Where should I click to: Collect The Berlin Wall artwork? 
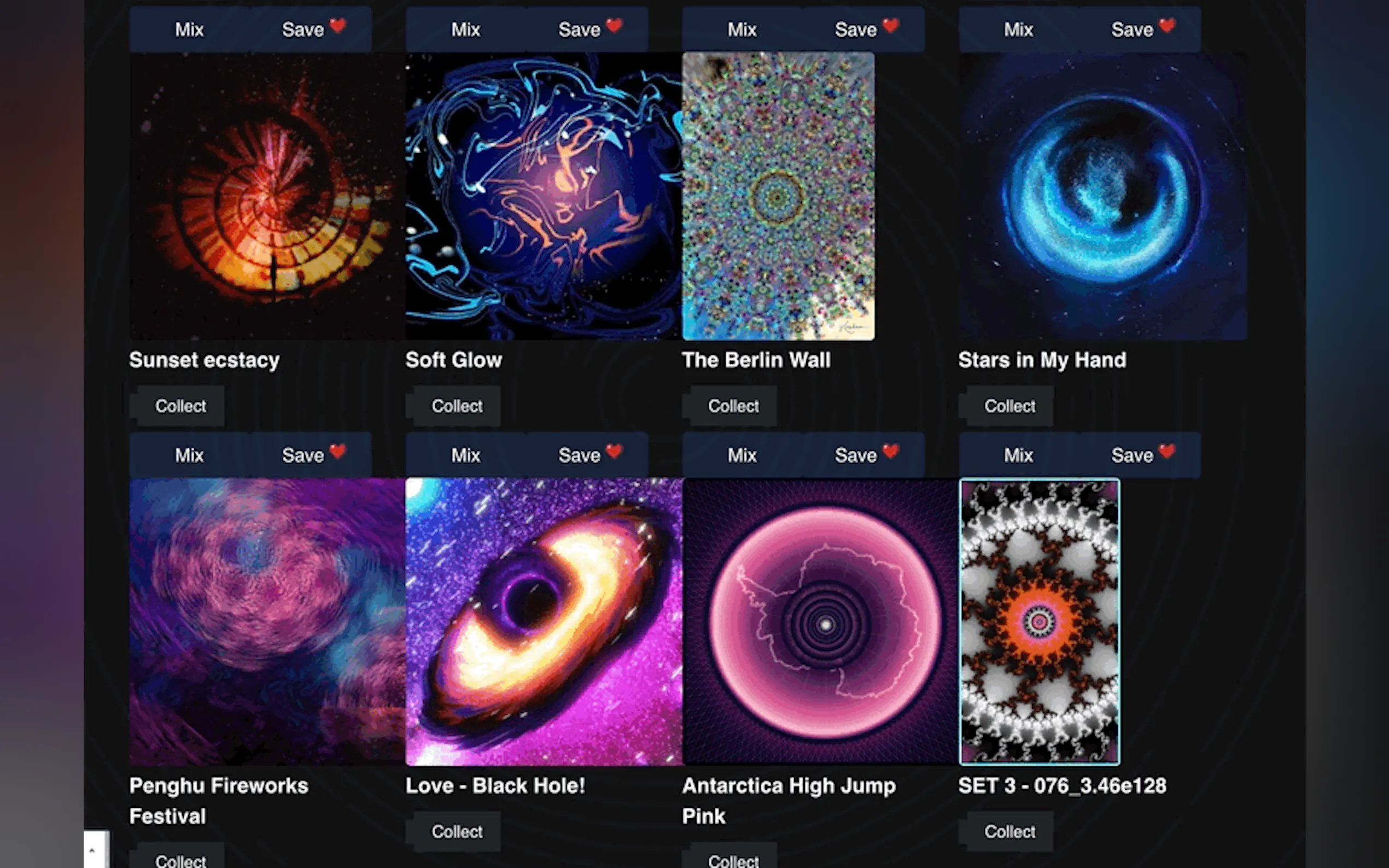pyautogui.click(x=733, y=406)
